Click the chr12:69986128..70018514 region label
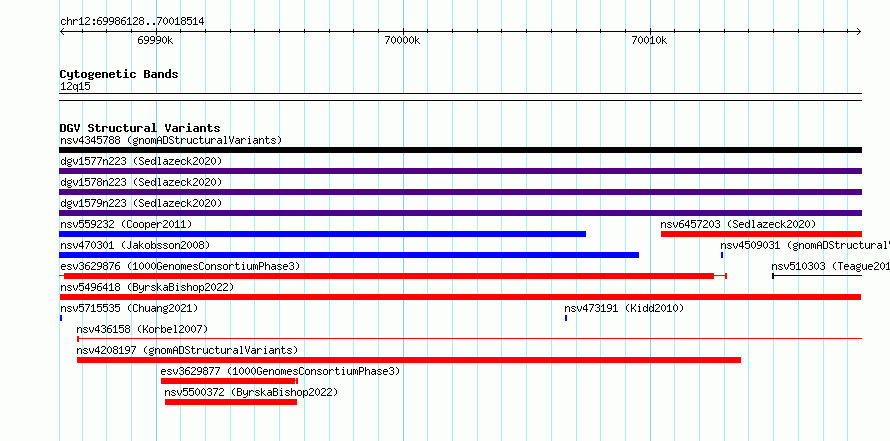 click(132, 22)
